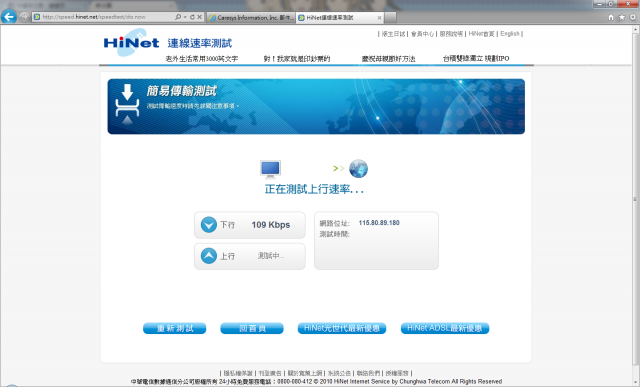Click the 測試中... upstream status text
Image resolution: width=640 pixels, height=387 pixels.
pyautogui.click(x=271, y=256)
